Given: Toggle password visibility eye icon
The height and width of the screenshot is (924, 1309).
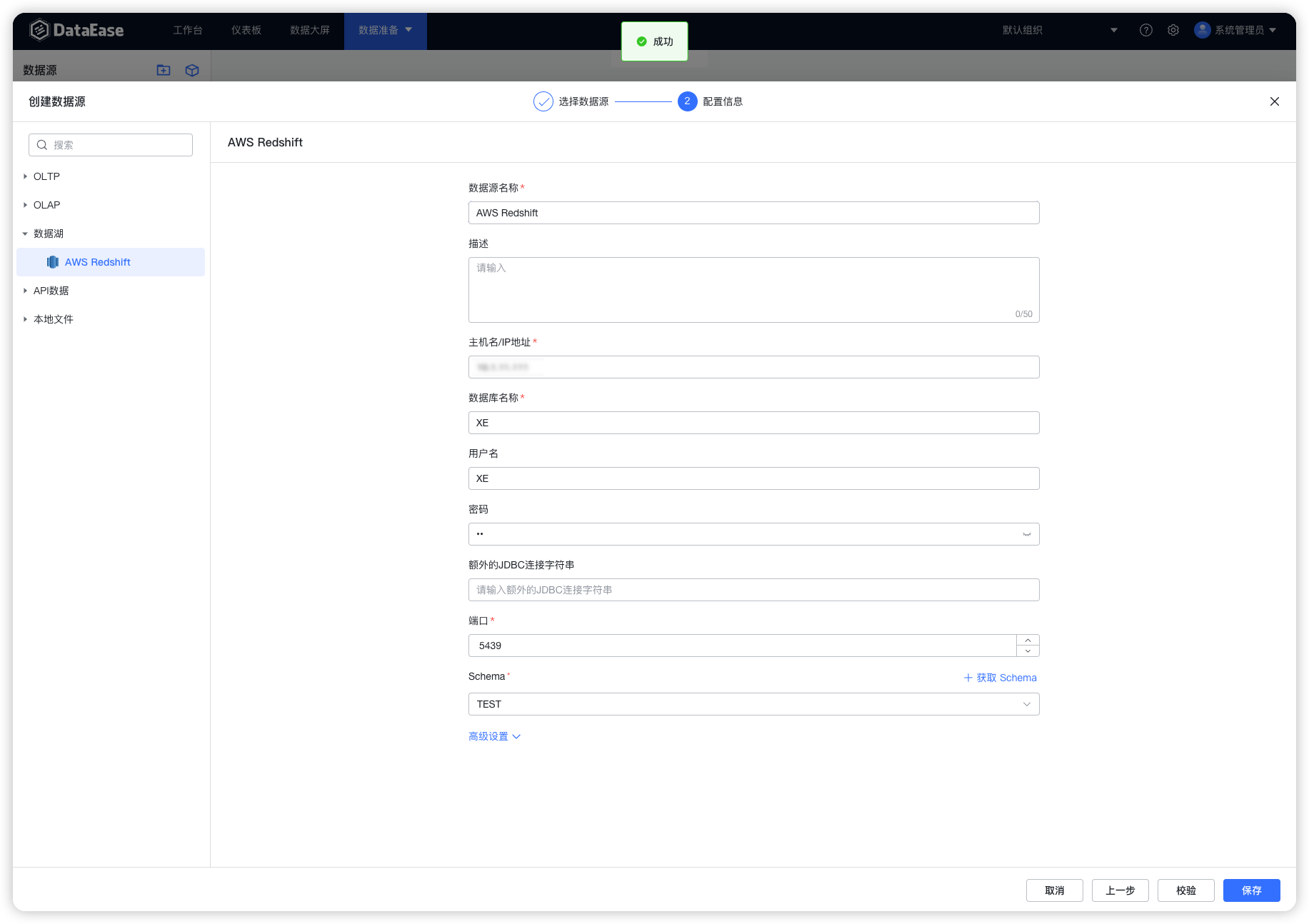Looking at the screenshot, I should 1026,534.
